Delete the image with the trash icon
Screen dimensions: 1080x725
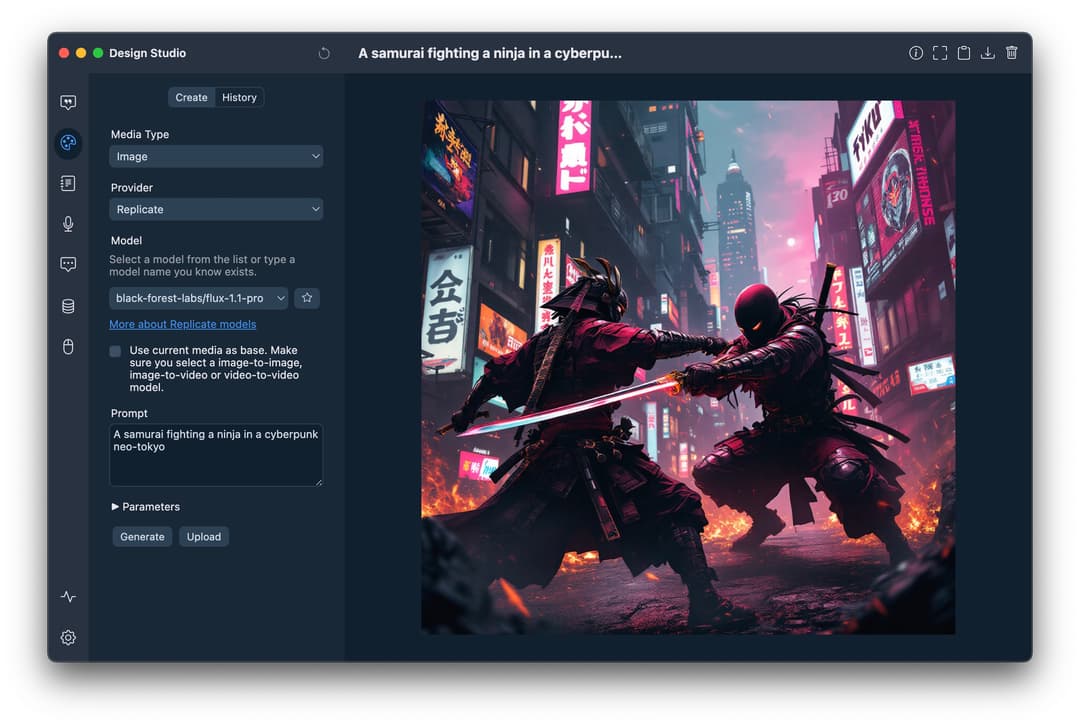1011,53
